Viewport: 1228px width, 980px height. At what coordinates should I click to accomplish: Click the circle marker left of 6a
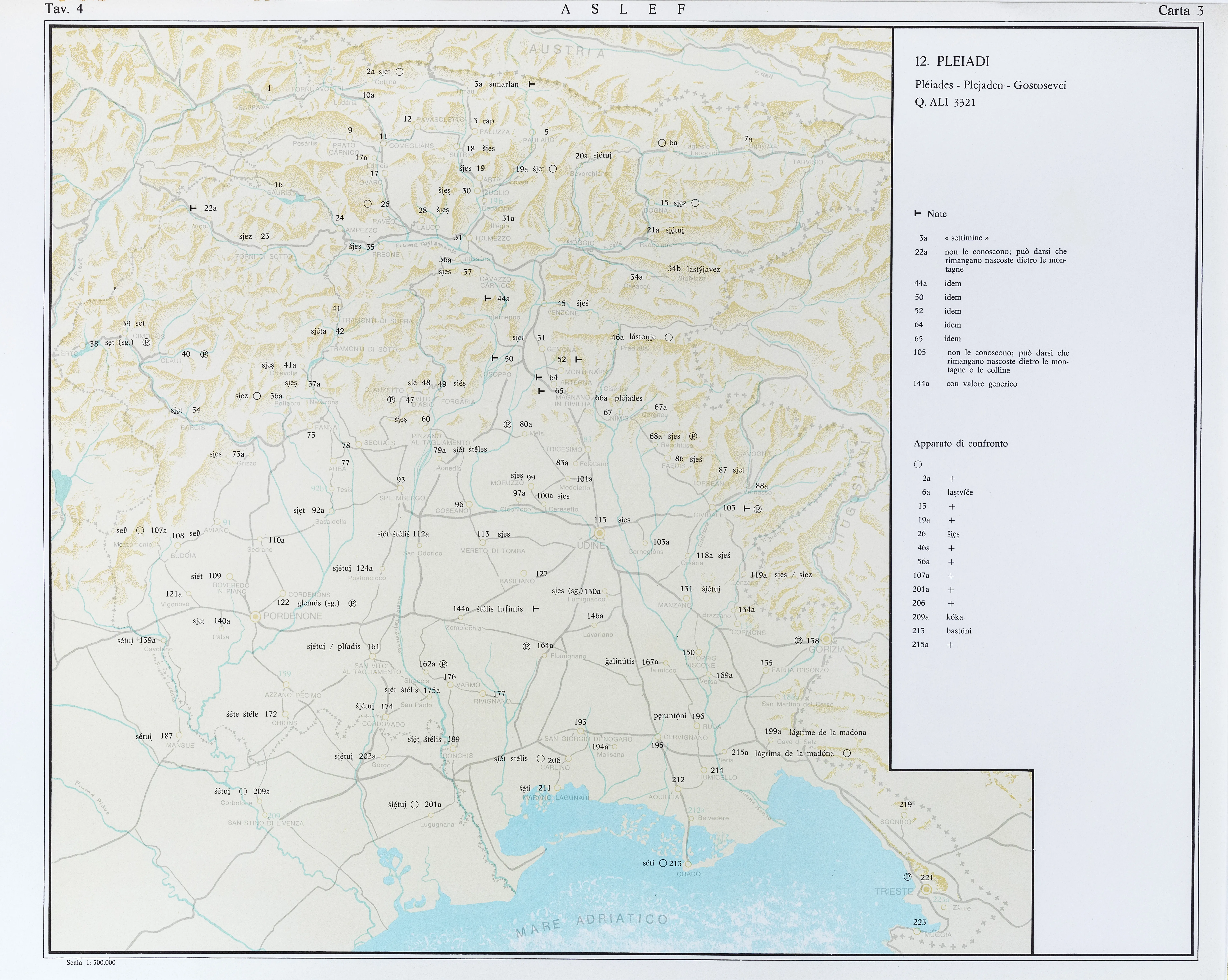tap(662, 143)
